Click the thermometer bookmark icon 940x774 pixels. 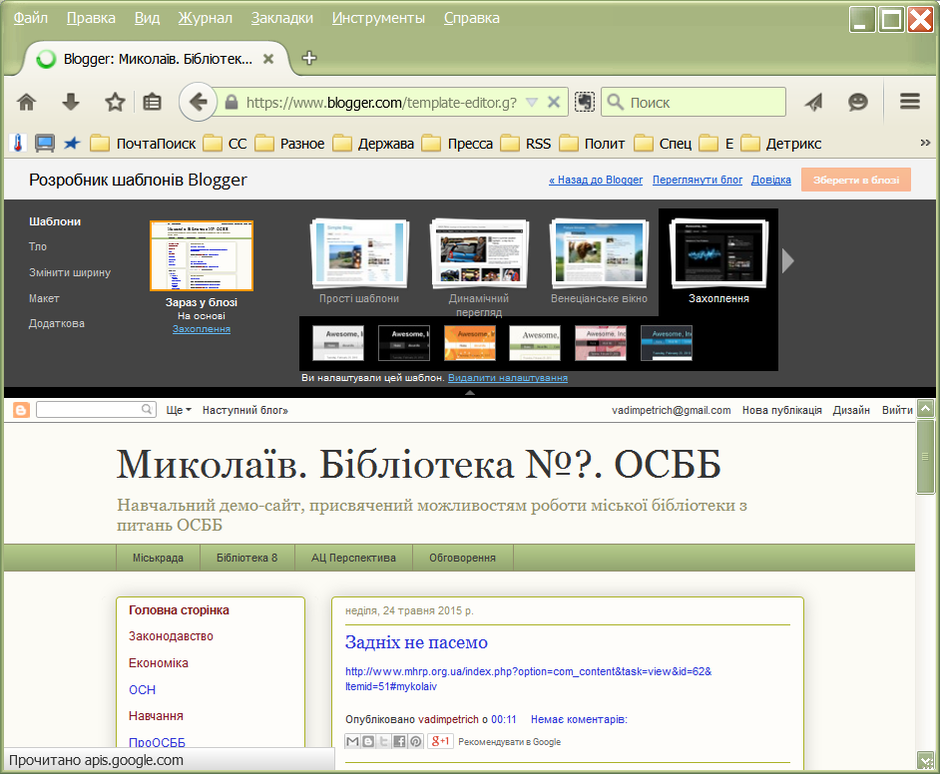18,143
